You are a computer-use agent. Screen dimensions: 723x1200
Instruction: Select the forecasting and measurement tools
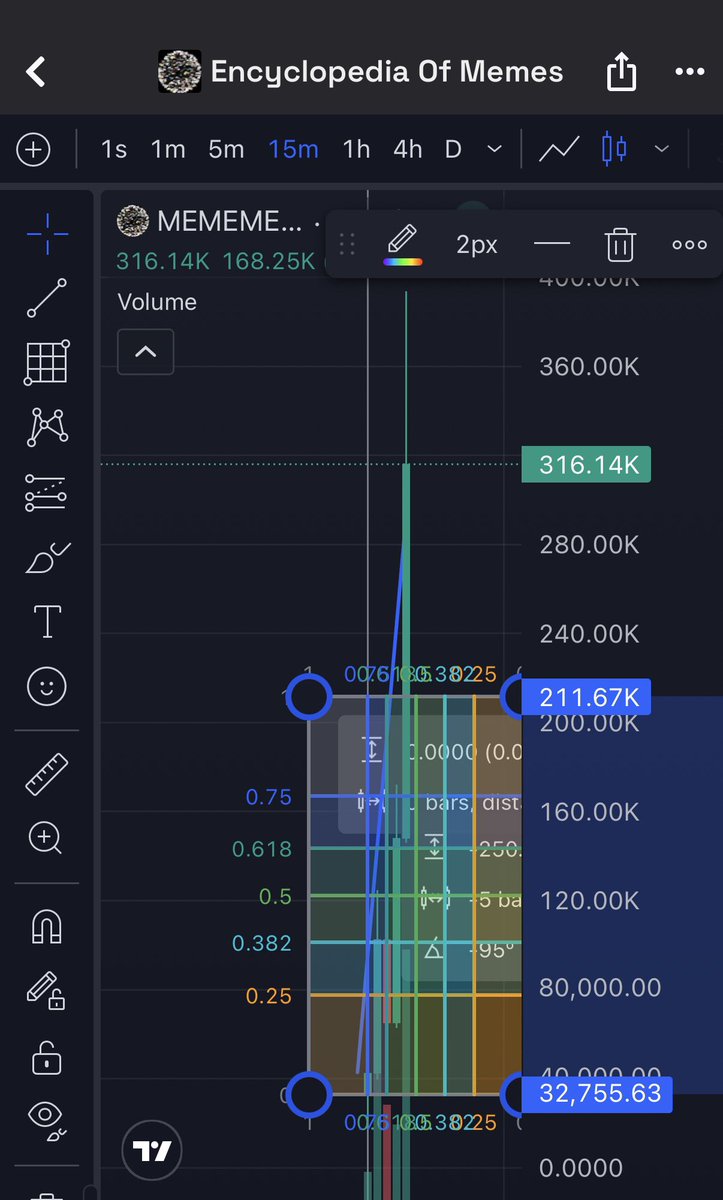pyautogui.click(x=47, y=493)
